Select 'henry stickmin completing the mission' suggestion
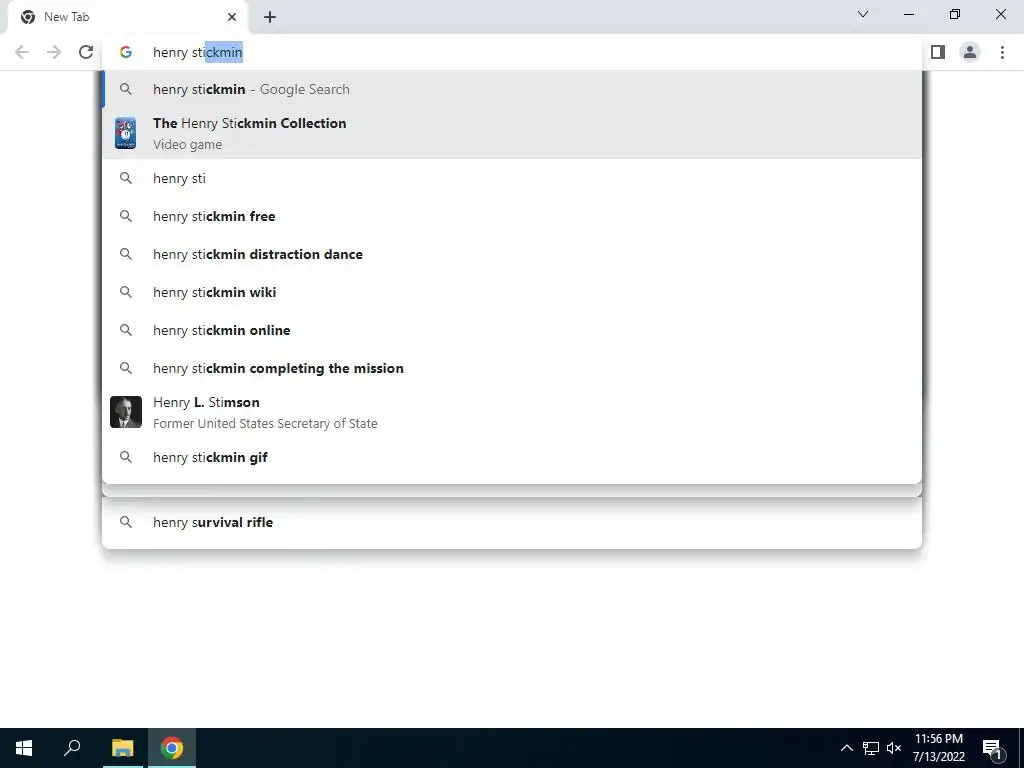The width and height of the screenshot is (1024, 768). point(512,368)
